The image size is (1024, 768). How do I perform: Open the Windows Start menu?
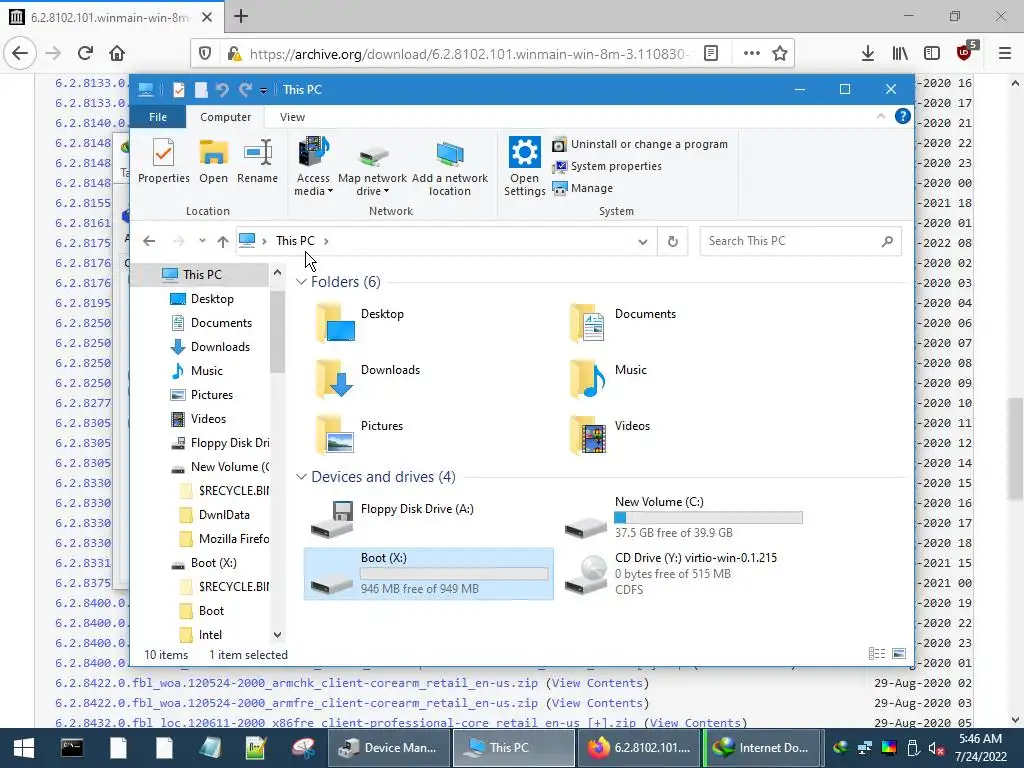tap(24, 748)
